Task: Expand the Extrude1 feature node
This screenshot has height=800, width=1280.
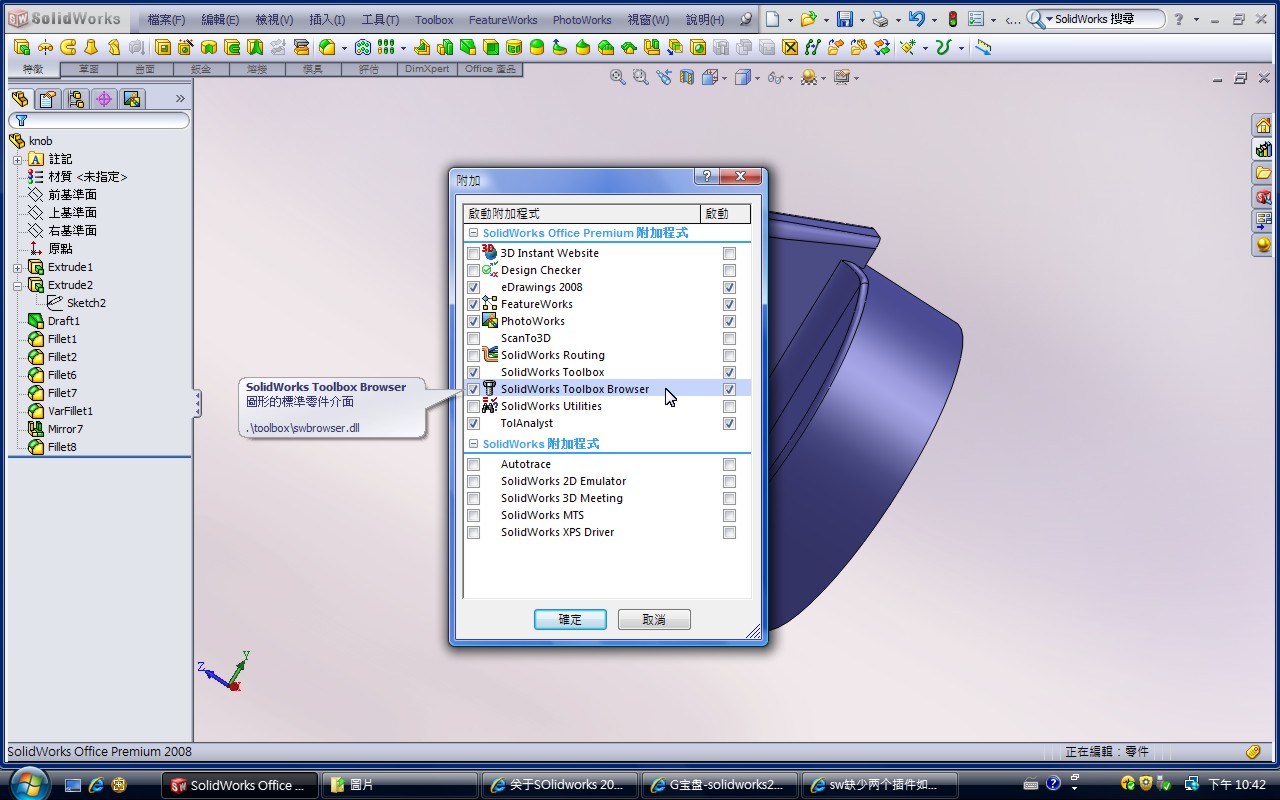Action: click(x=17, y=267)
